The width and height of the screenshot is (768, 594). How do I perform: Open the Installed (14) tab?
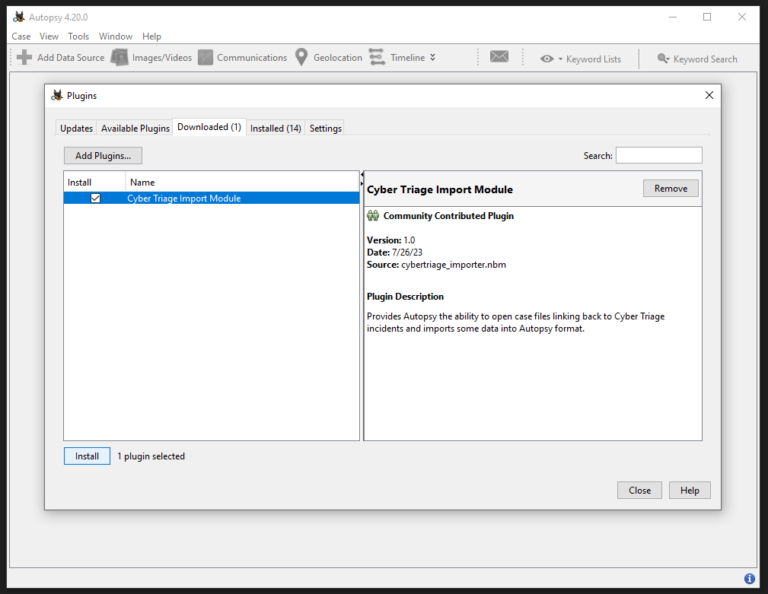coord(275,128)
